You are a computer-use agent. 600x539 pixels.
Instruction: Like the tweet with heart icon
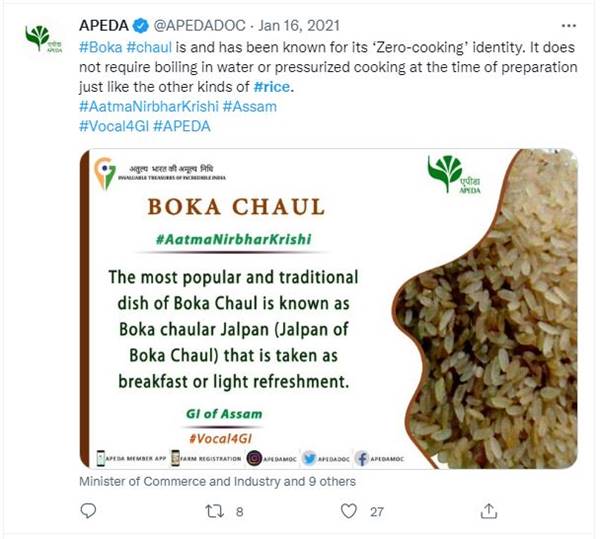point(349,511)
